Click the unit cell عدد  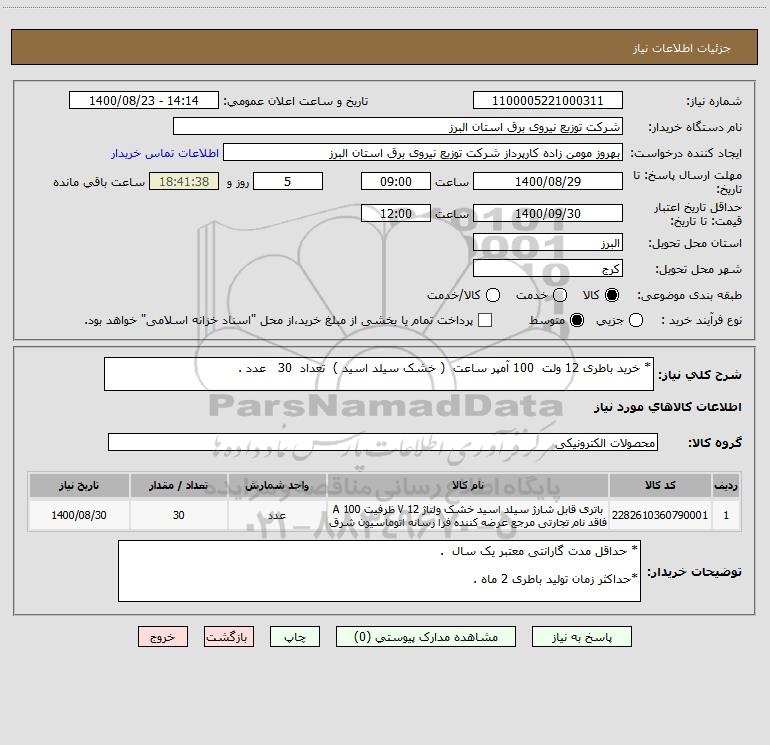277,515
